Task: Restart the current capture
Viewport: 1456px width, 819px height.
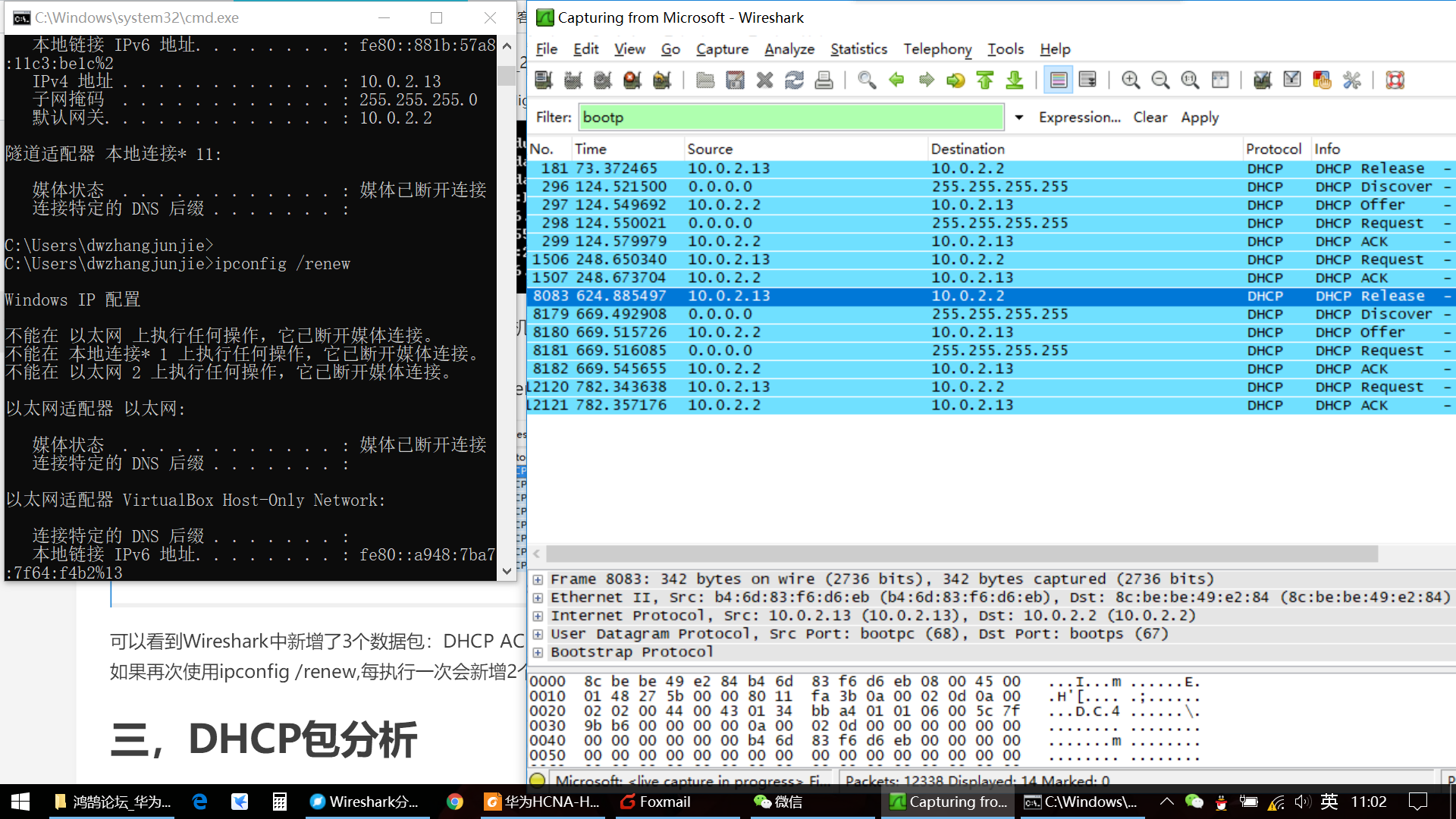Action: (661, 80)
